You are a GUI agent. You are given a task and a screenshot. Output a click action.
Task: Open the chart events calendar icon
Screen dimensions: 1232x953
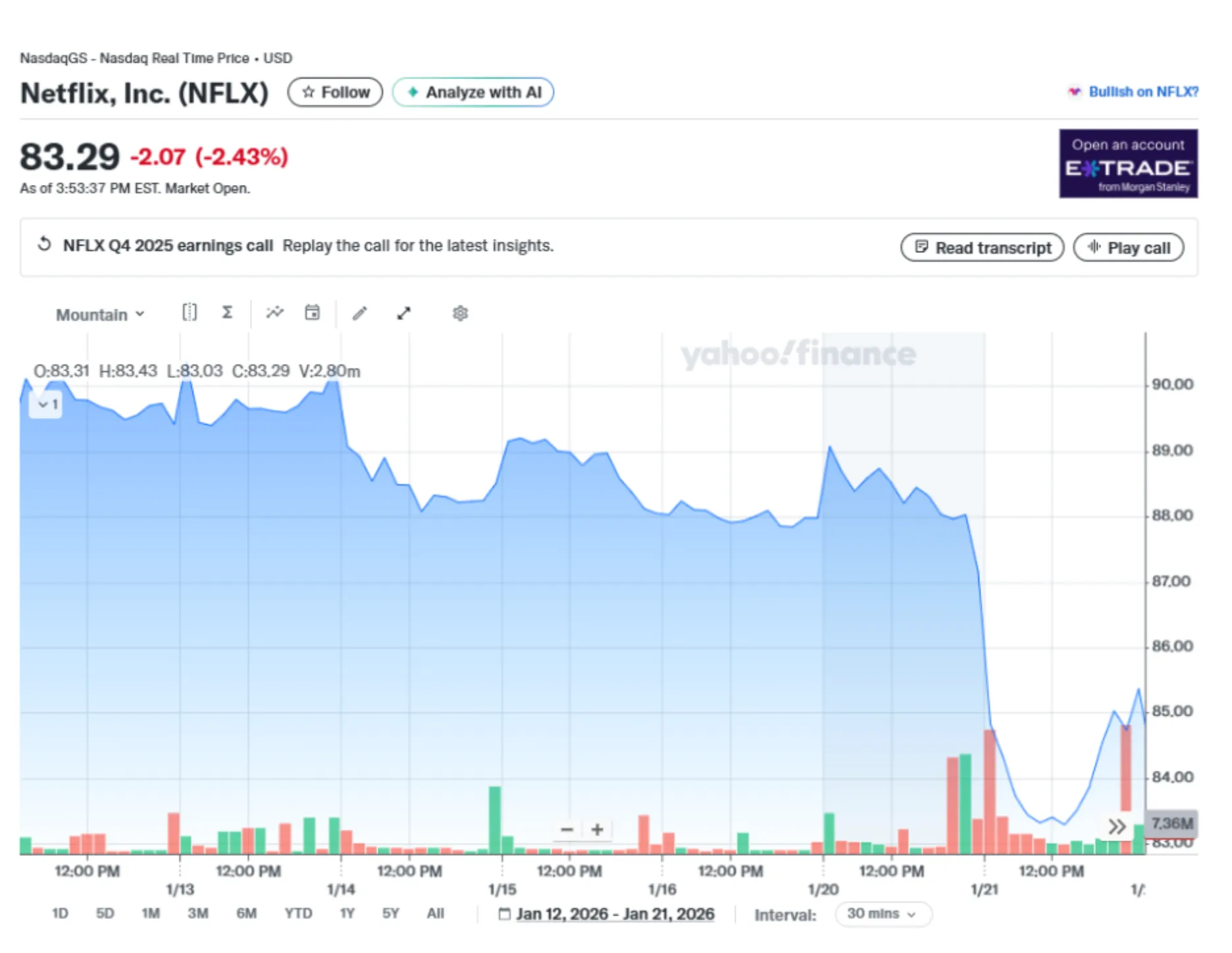click(313, 313)
